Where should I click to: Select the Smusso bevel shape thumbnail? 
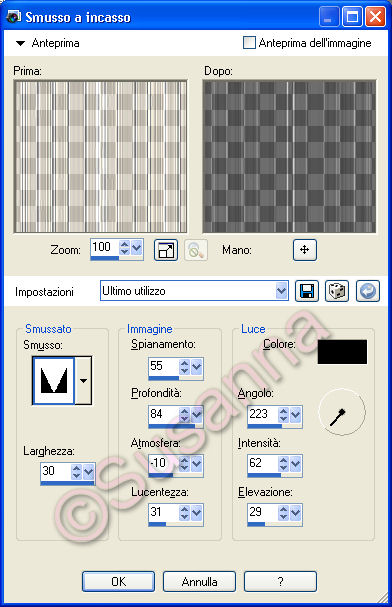click(53, 381)
